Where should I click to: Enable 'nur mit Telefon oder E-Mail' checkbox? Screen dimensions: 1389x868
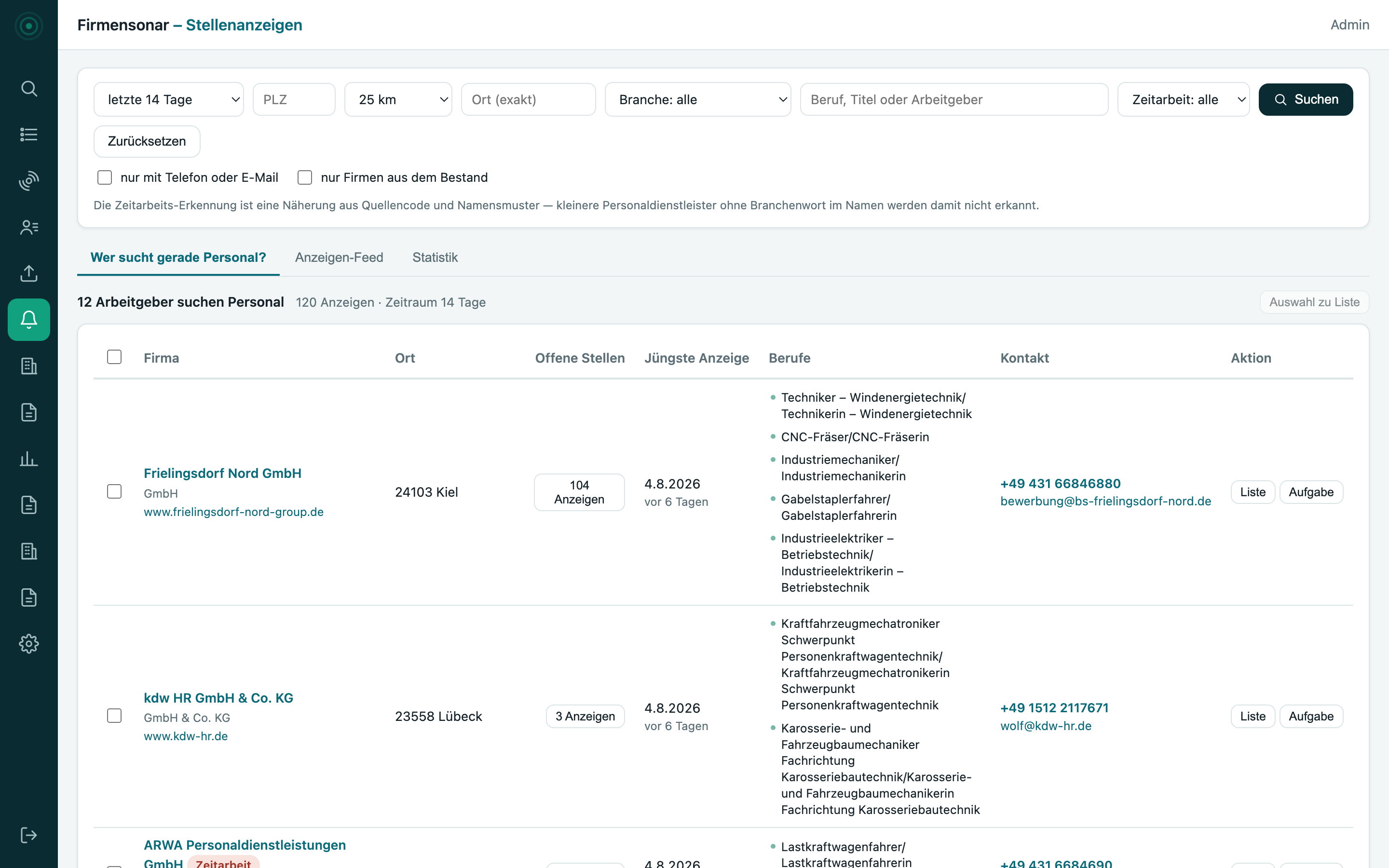[105, 177]
